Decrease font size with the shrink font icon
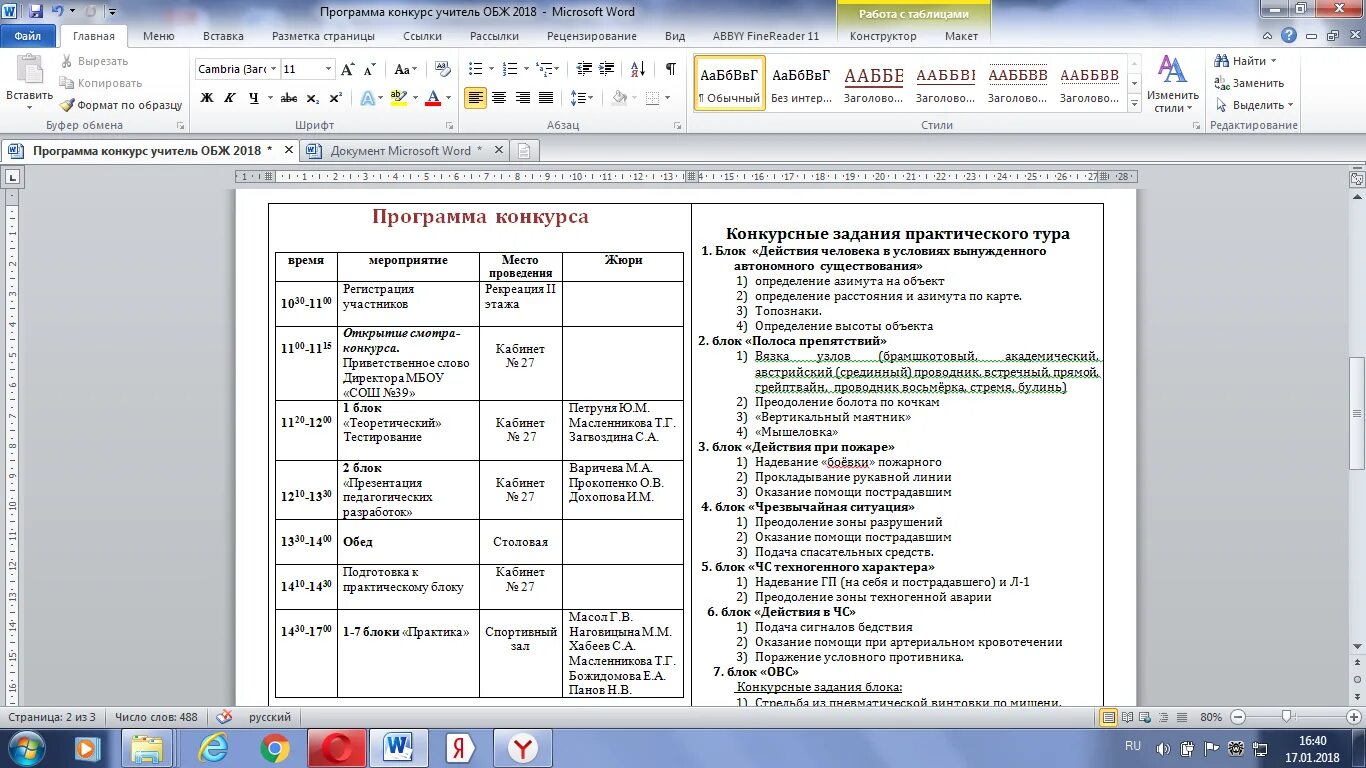This screenshot has height=768, width=1366. [369, 70]
